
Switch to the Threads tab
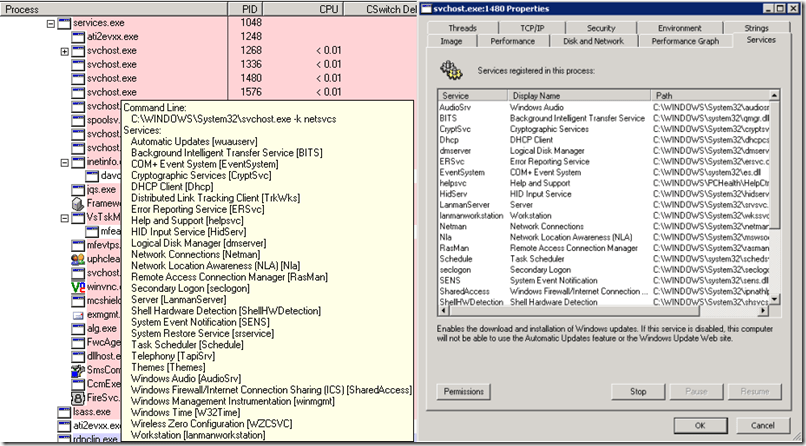[463, 28]
